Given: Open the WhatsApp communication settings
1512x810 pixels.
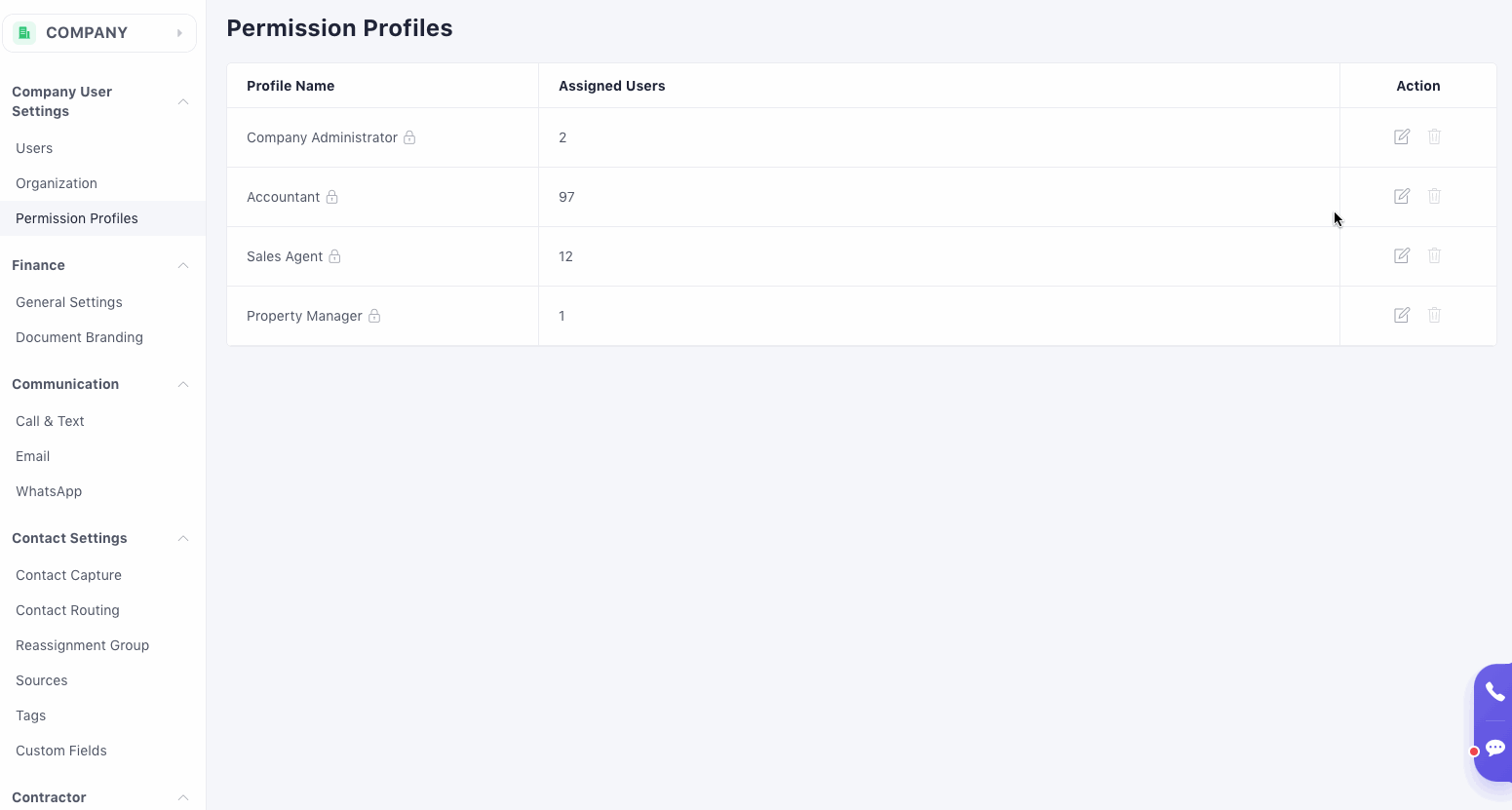Looking at the screenshot, I should (49, 491).
